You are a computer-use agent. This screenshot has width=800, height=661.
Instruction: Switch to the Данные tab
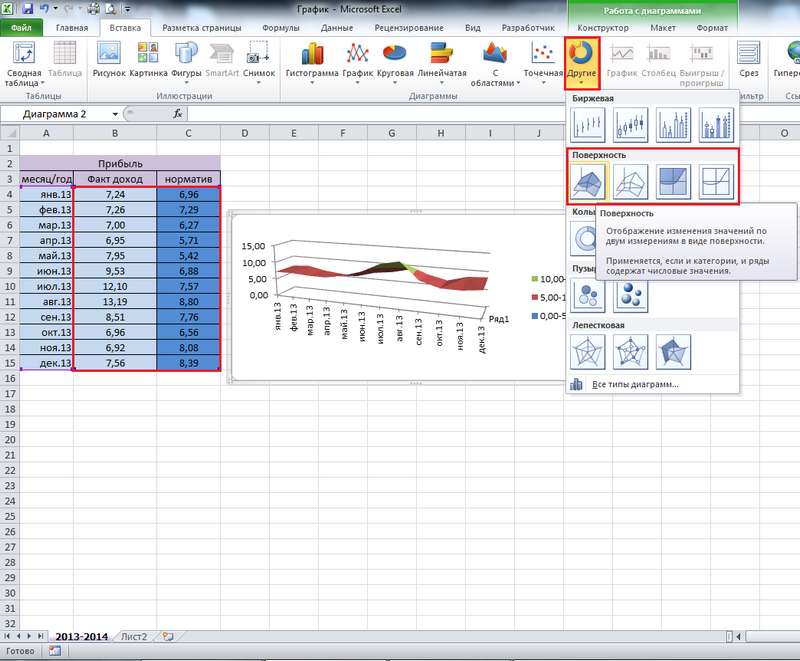(337, 28)
